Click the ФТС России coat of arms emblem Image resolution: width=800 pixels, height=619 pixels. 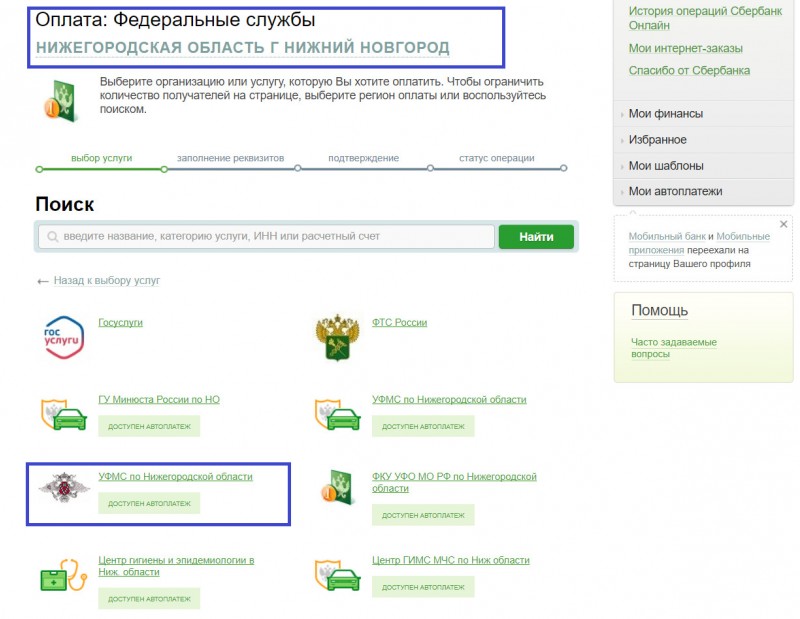[337, 337]
